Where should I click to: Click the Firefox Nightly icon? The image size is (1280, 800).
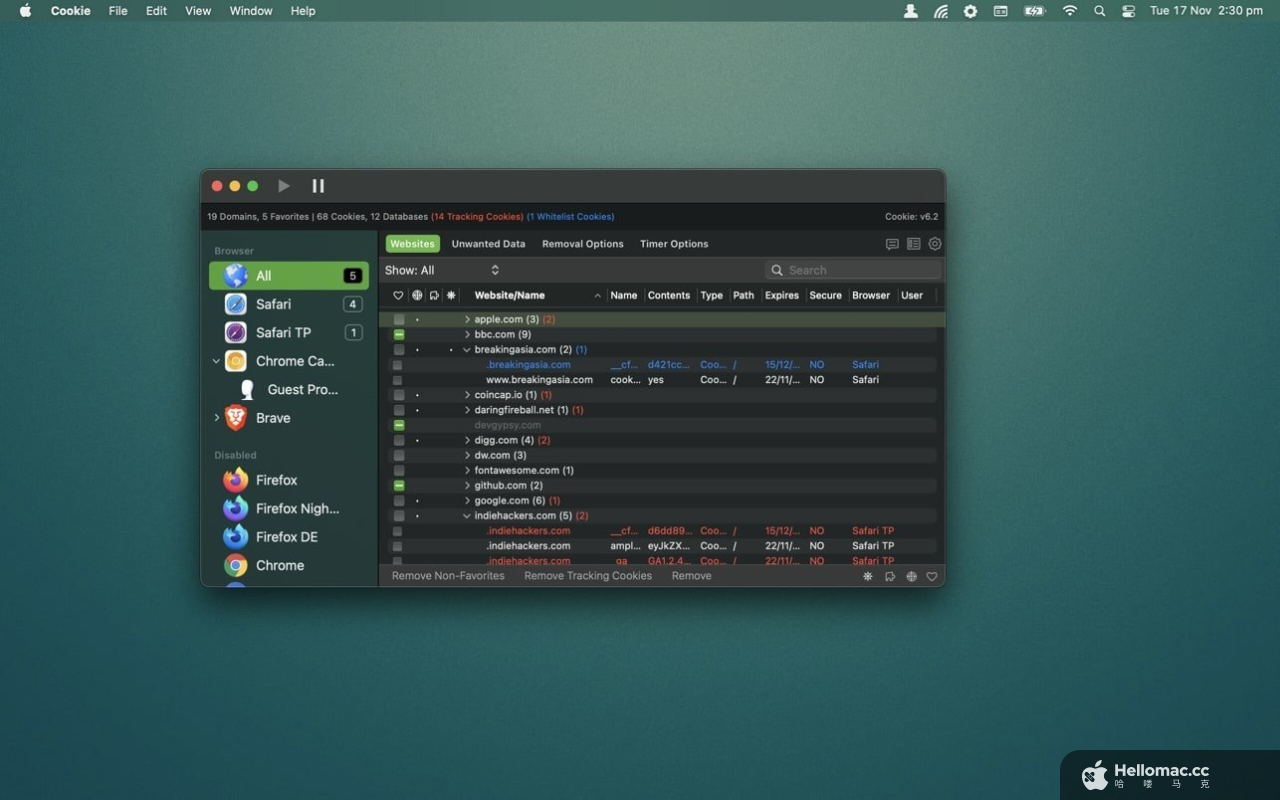click(x=236, y=508)
